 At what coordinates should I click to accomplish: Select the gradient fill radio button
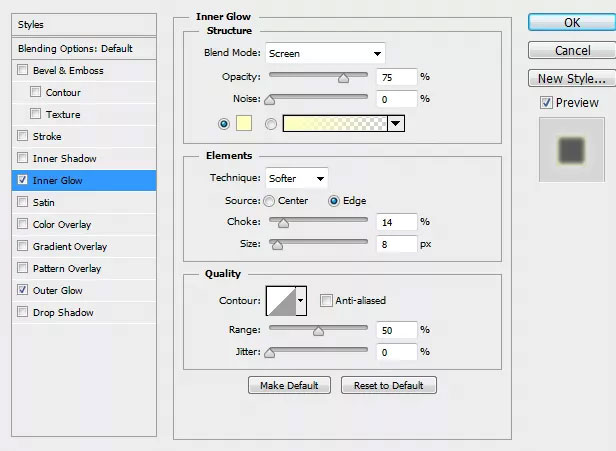tap(271, 124)
